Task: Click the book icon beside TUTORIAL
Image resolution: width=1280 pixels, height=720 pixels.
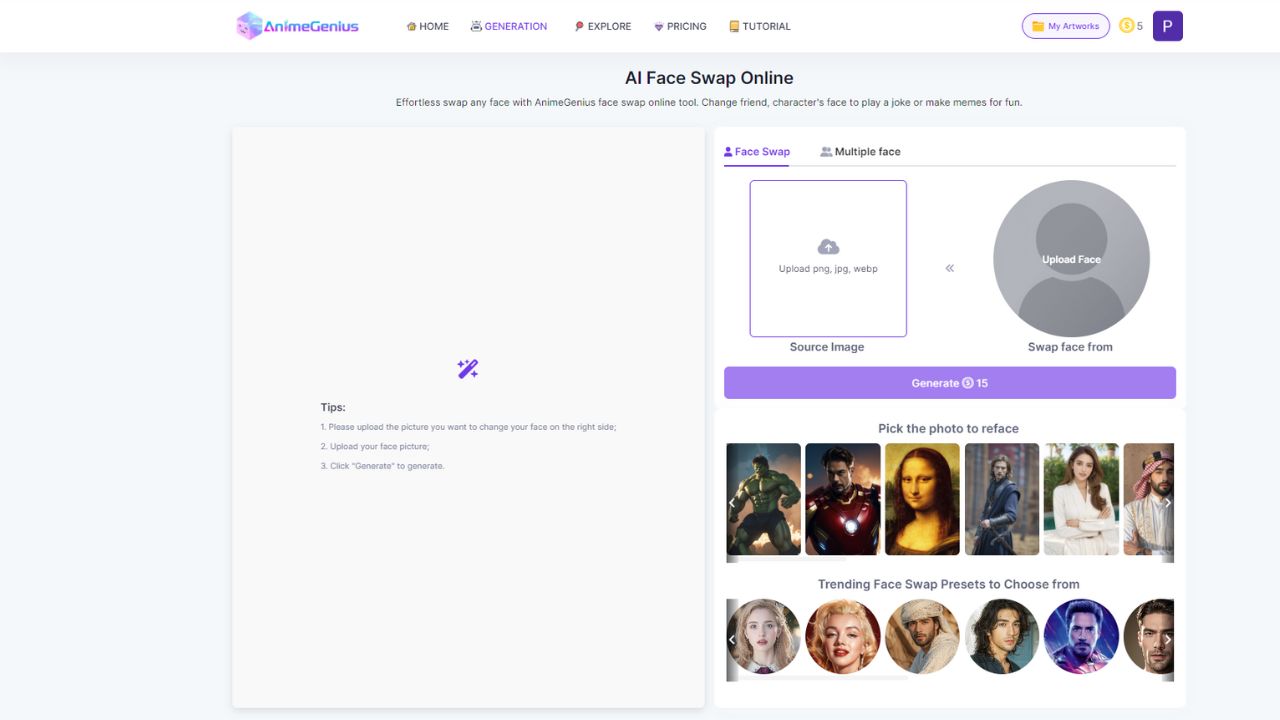Action: click(734, 26)
